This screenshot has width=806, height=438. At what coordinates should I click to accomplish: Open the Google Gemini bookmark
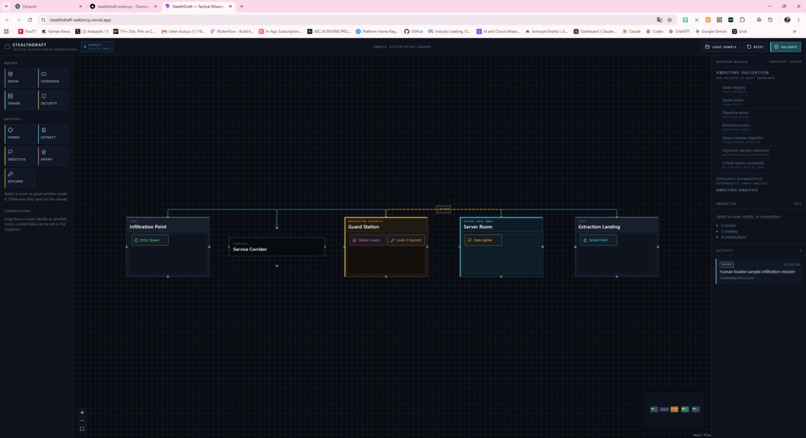pos(712,31)
